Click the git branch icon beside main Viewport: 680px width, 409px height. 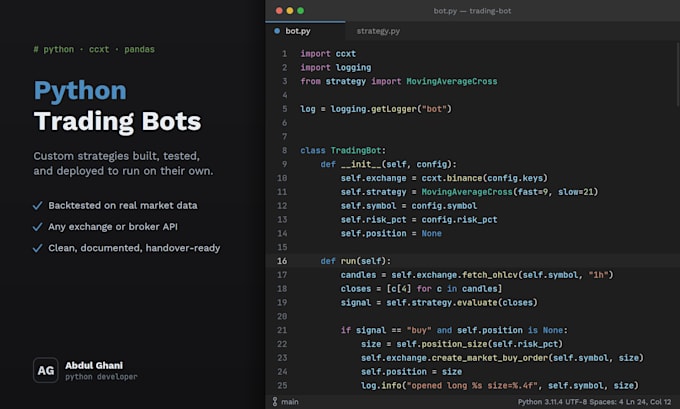pyautogui.click(x=275, y=402)
